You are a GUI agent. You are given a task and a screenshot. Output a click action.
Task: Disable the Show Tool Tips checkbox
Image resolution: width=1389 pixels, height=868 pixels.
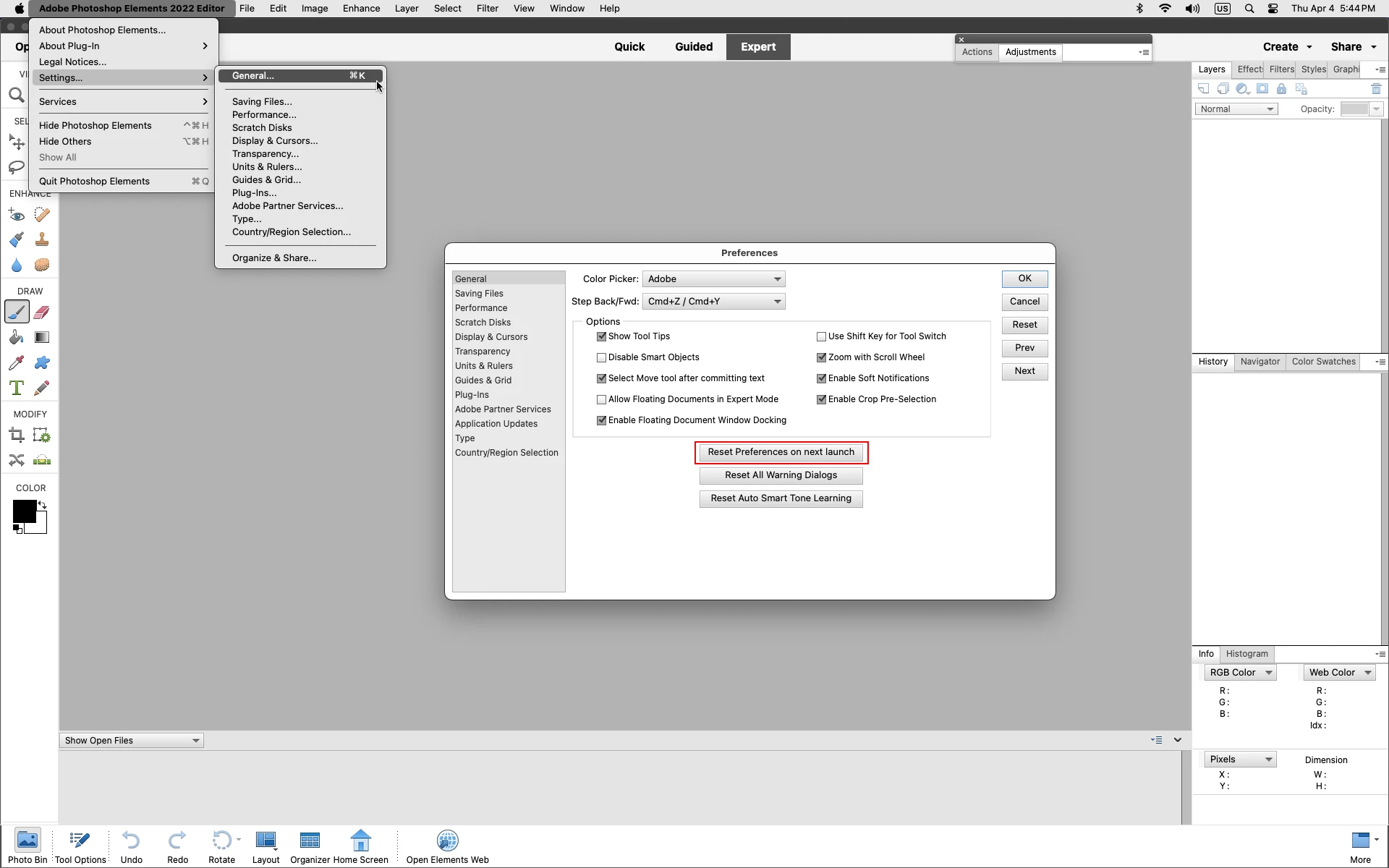[x=601, y=336]
